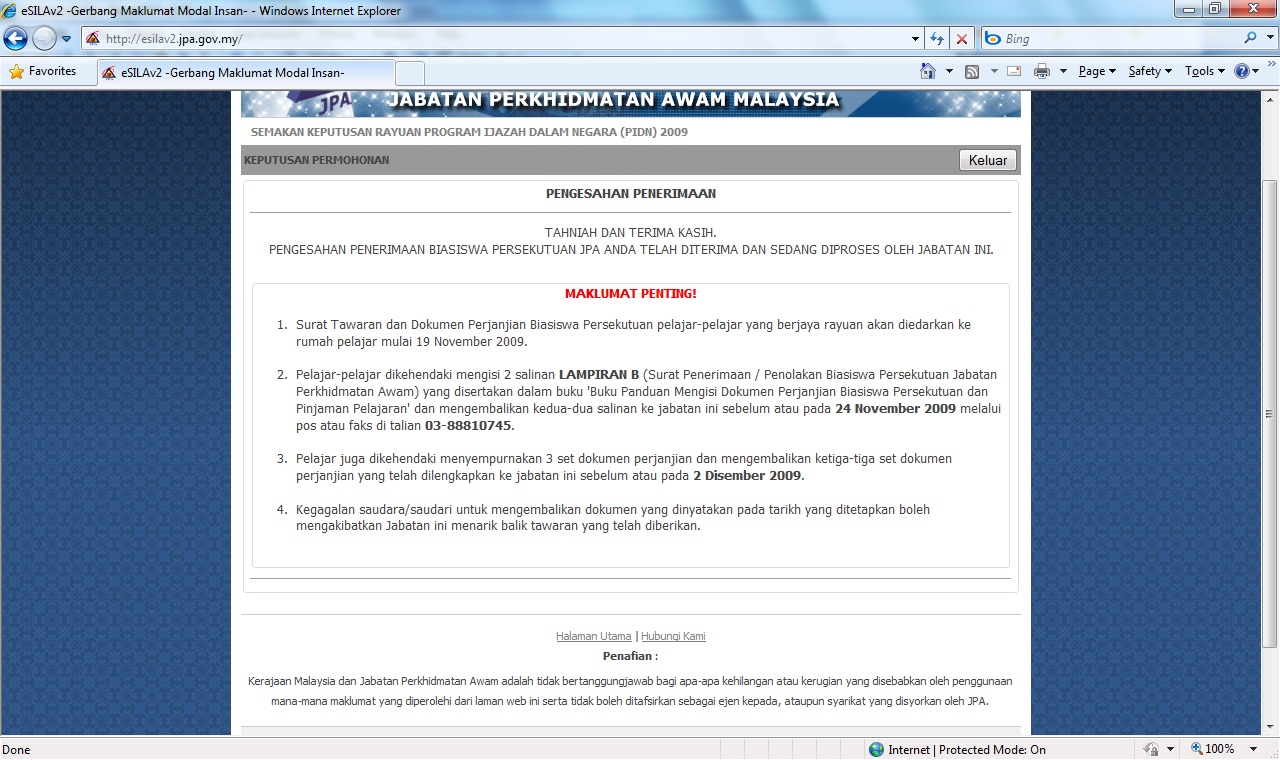Click the Internet Explorer window title icon
This screenshot has height=760, width=1280.
tap(10, 11)
